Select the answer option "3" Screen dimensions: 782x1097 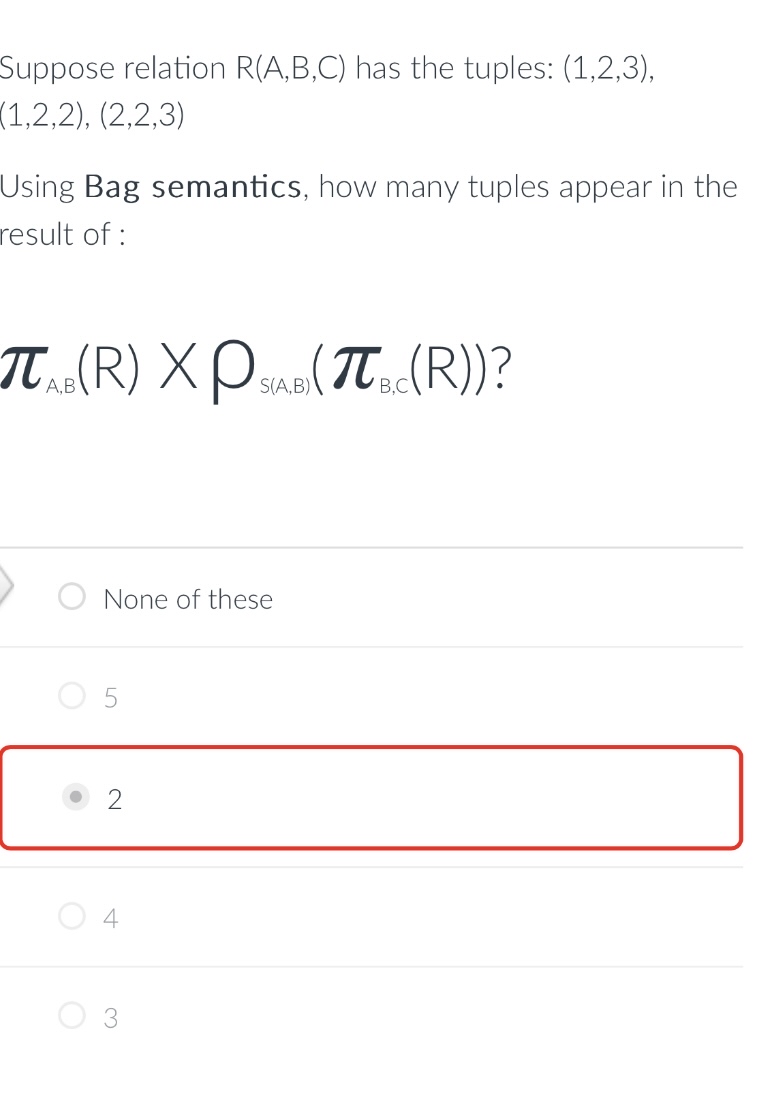71,1016
